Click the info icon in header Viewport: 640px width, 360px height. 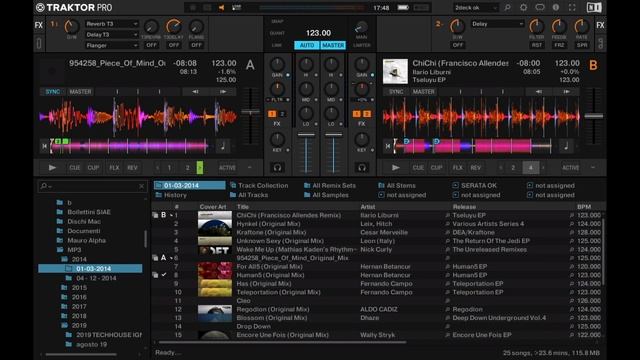[x=556, y=7]
